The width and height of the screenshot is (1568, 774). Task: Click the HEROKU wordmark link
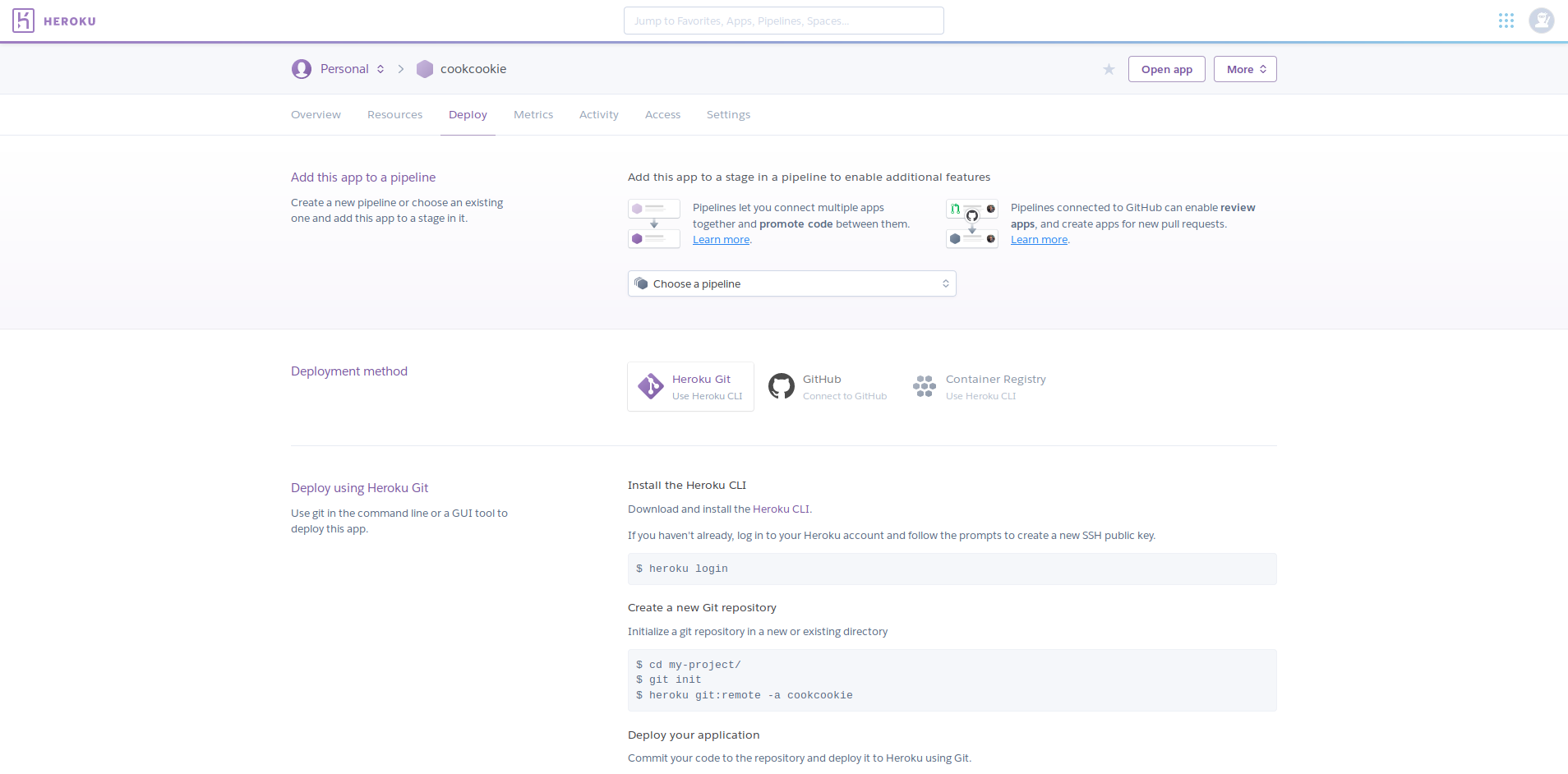tap(70, 21)
